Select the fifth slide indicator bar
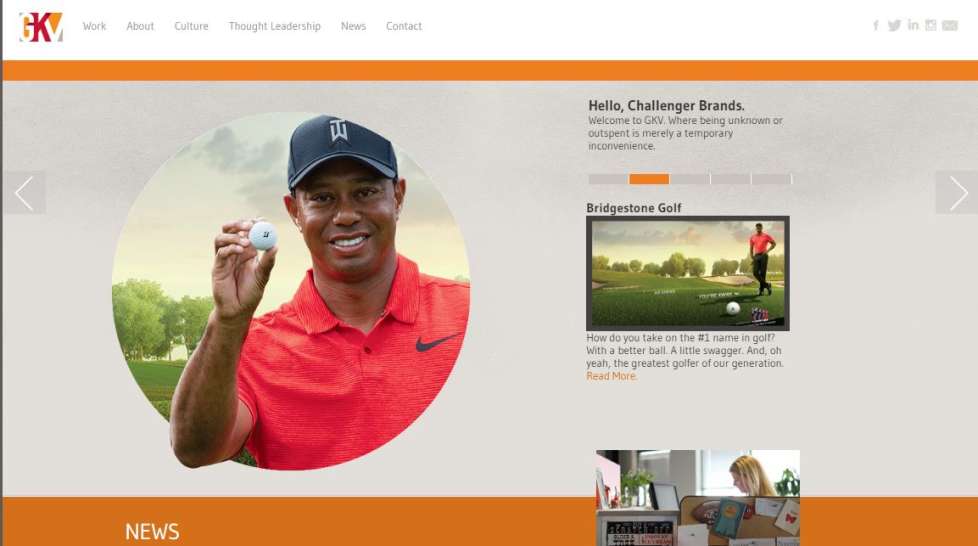This screenshot has height=546, width=978. coord(772,179)
